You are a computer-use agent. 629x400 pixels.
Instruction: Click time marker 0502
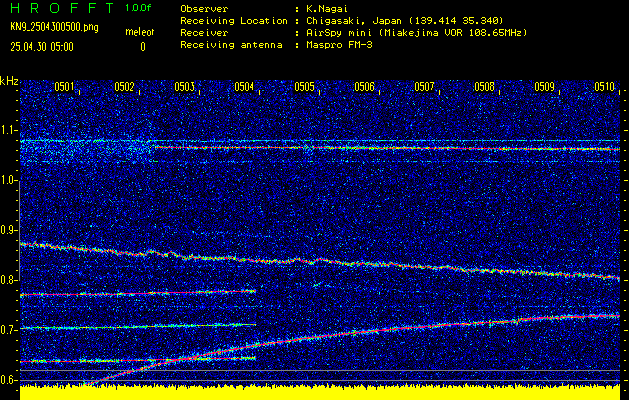pyautogui.click(x=124, y=87)
